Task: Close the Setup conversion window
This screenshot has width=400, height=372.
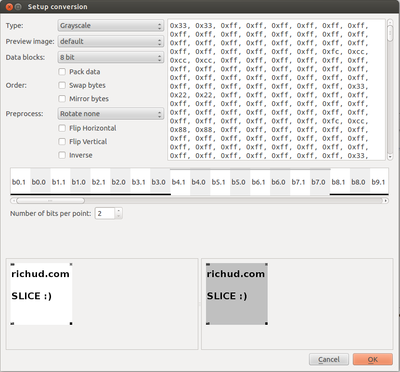Action: pyautogui.click(x=9, y=7)
